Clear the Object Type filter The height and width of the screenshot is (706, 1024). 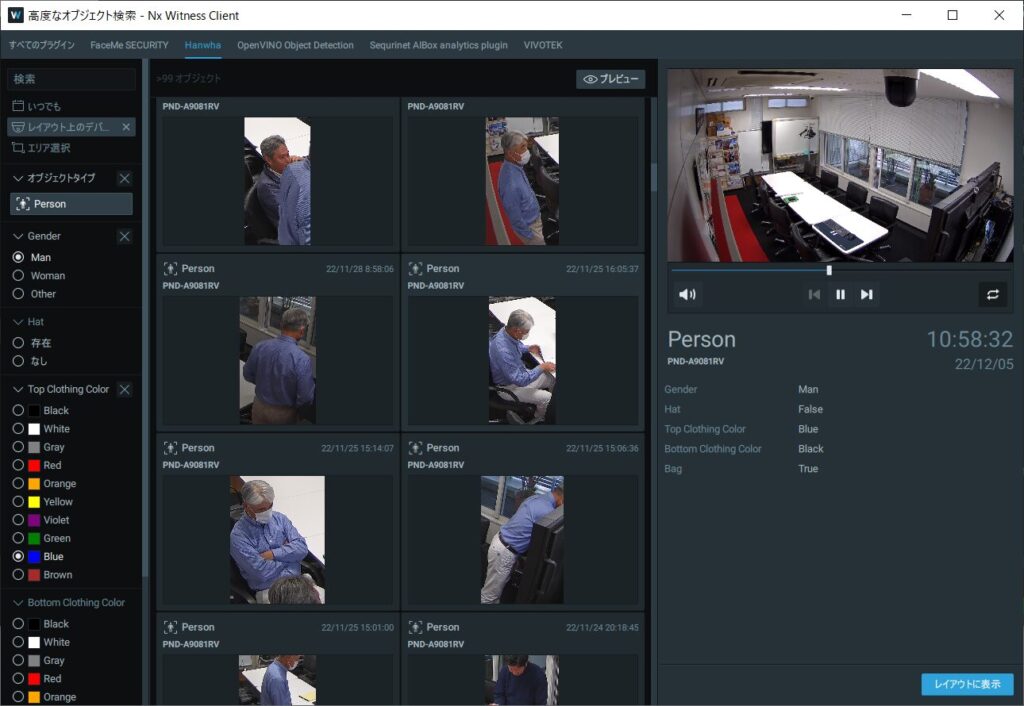(x=124, y=178)
